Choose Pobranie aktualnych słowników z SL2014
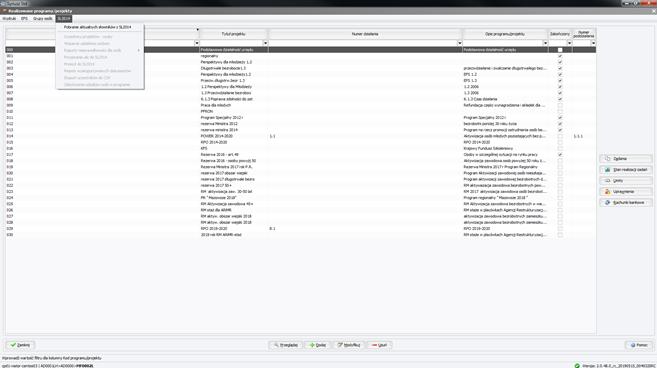Viewport: 657px width, 368px height. point(98,27)
